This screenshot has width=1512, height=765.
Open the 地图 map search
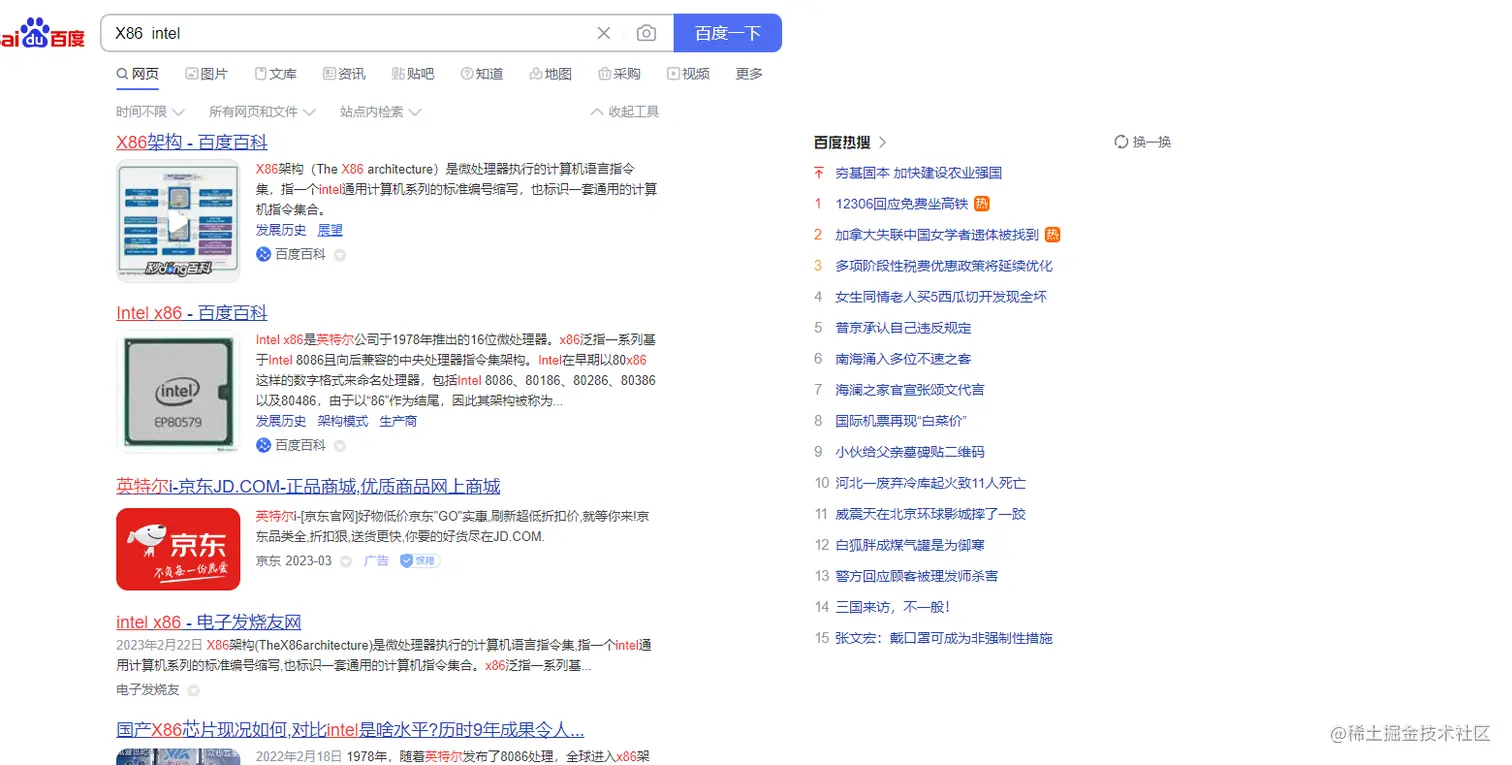click(551, 73)
